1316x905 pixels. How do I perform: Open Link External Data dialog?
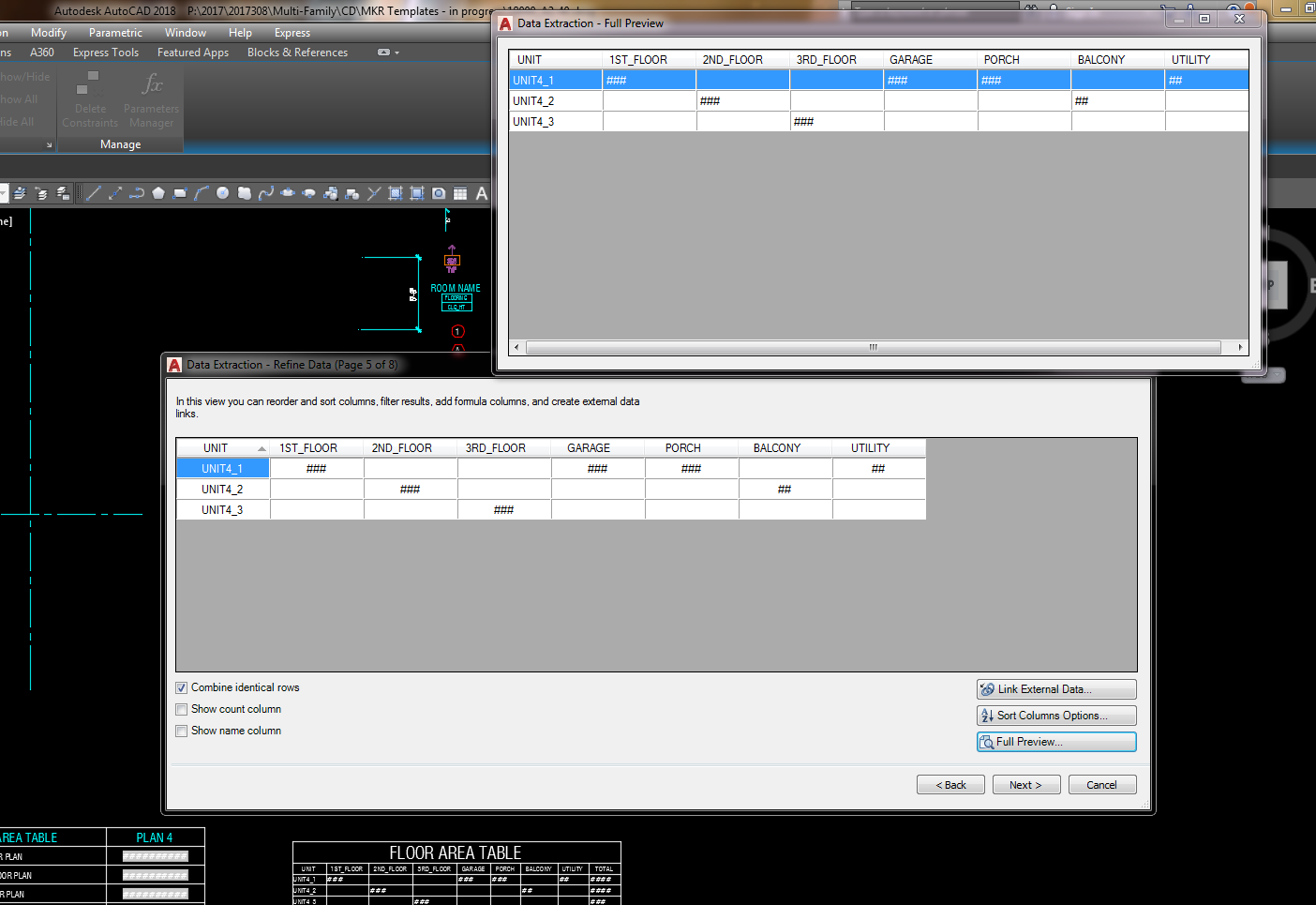click(1055, 688)
